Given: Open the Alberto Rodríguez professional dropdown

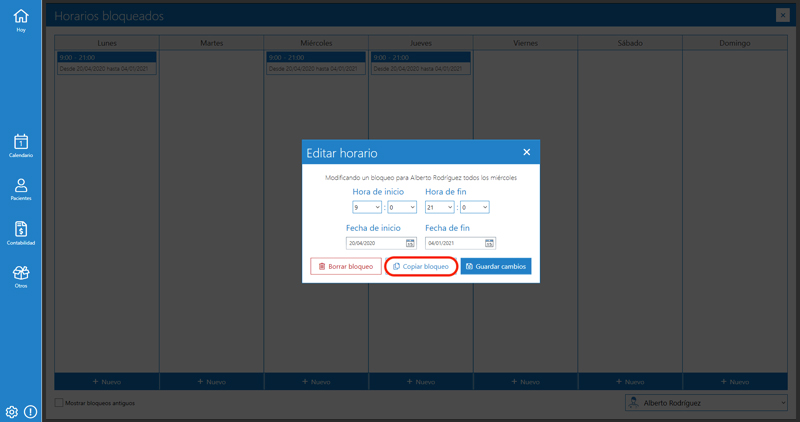Looking at the screenshot, I should point(706,403).
